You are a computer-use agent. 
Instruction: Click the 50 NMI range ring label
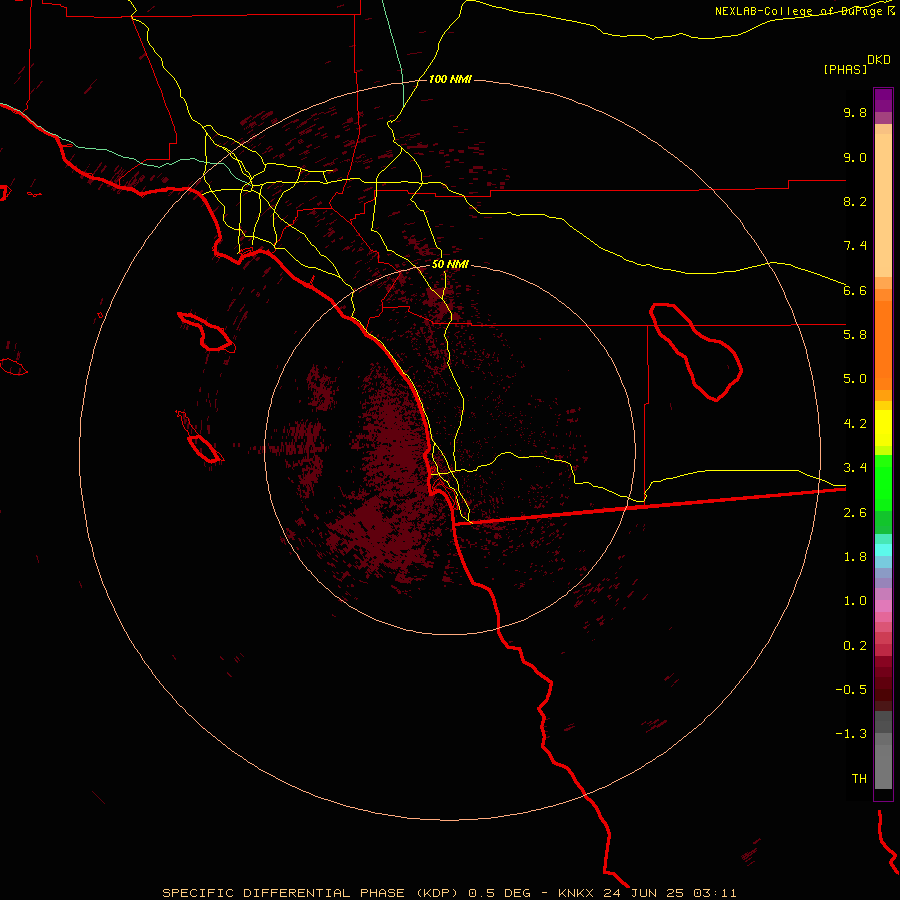[x=450, y=265]
